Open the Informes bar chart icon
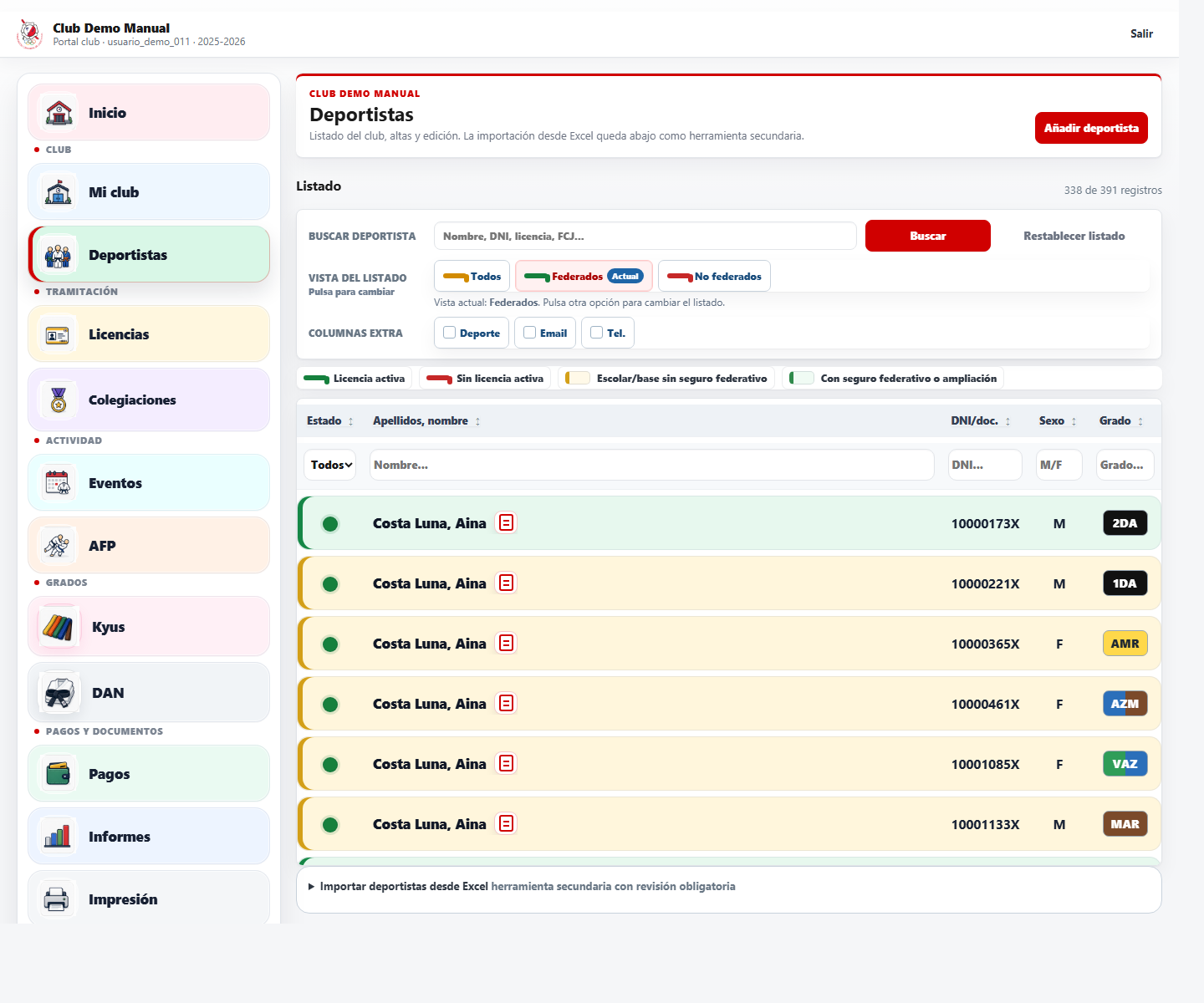The image size is (1204, 1003). [58, 837]
